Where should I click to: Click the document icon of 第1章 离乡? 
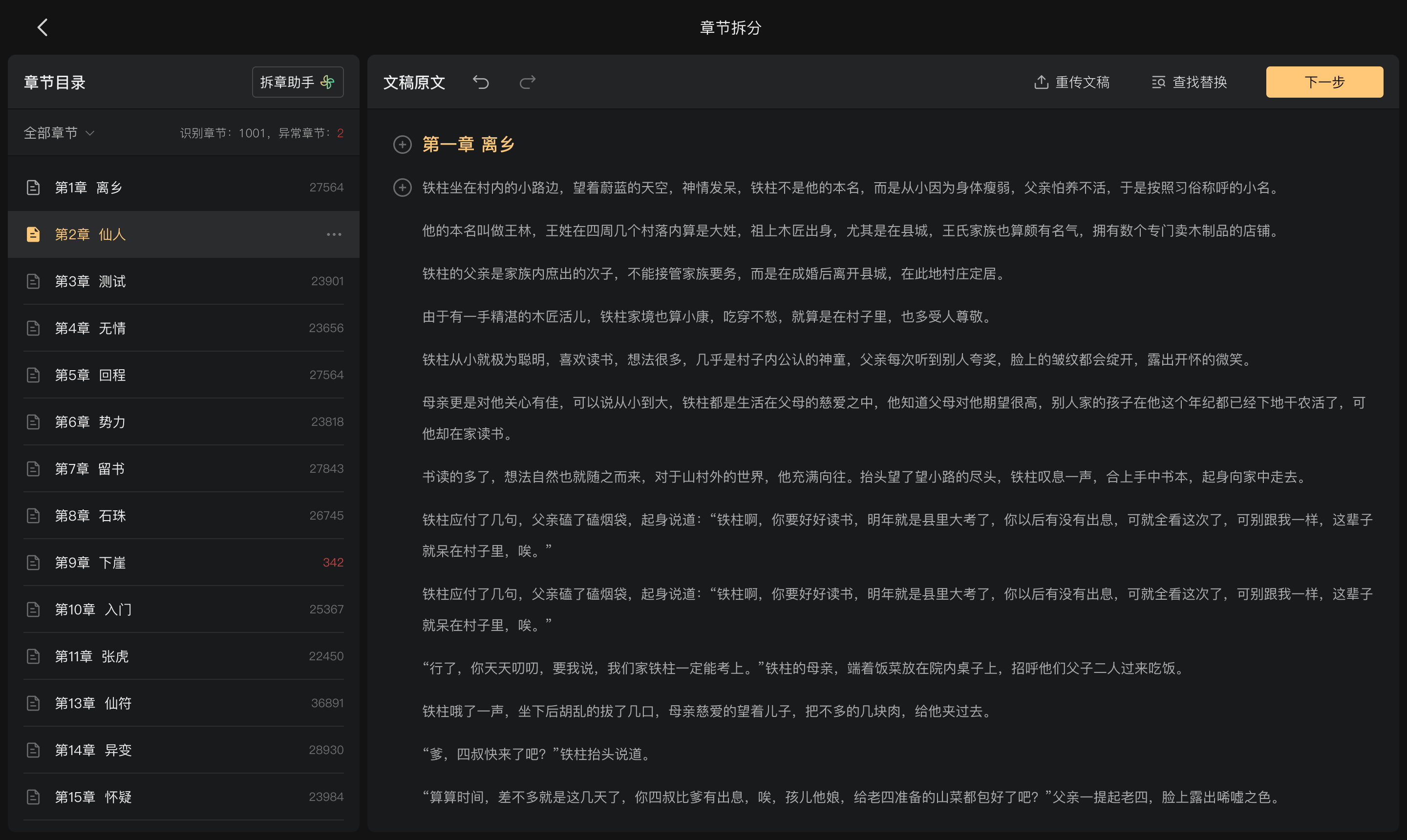click(x=33, y=188)
